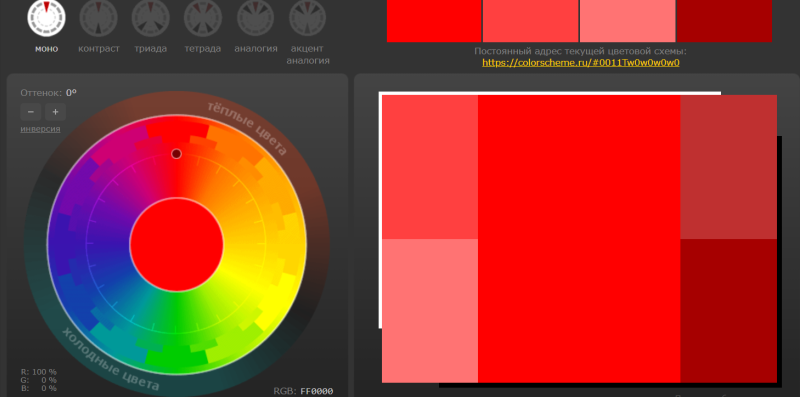
Task: Click the red center circle of wheel
Action: point(177,245)
